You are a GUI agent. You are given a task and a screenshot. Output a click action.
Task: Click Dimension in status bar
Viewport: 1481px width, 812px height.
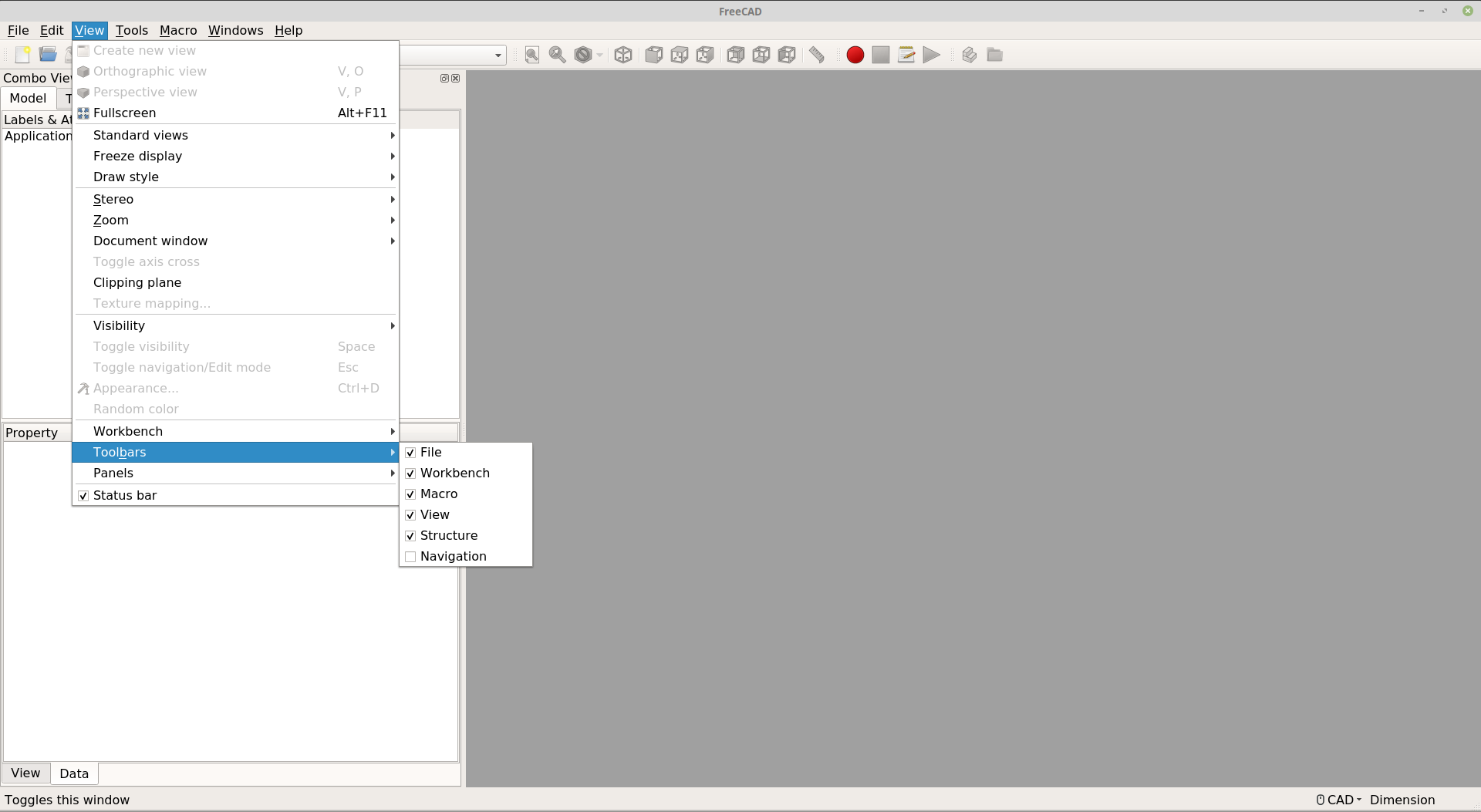coord(1402,800)
